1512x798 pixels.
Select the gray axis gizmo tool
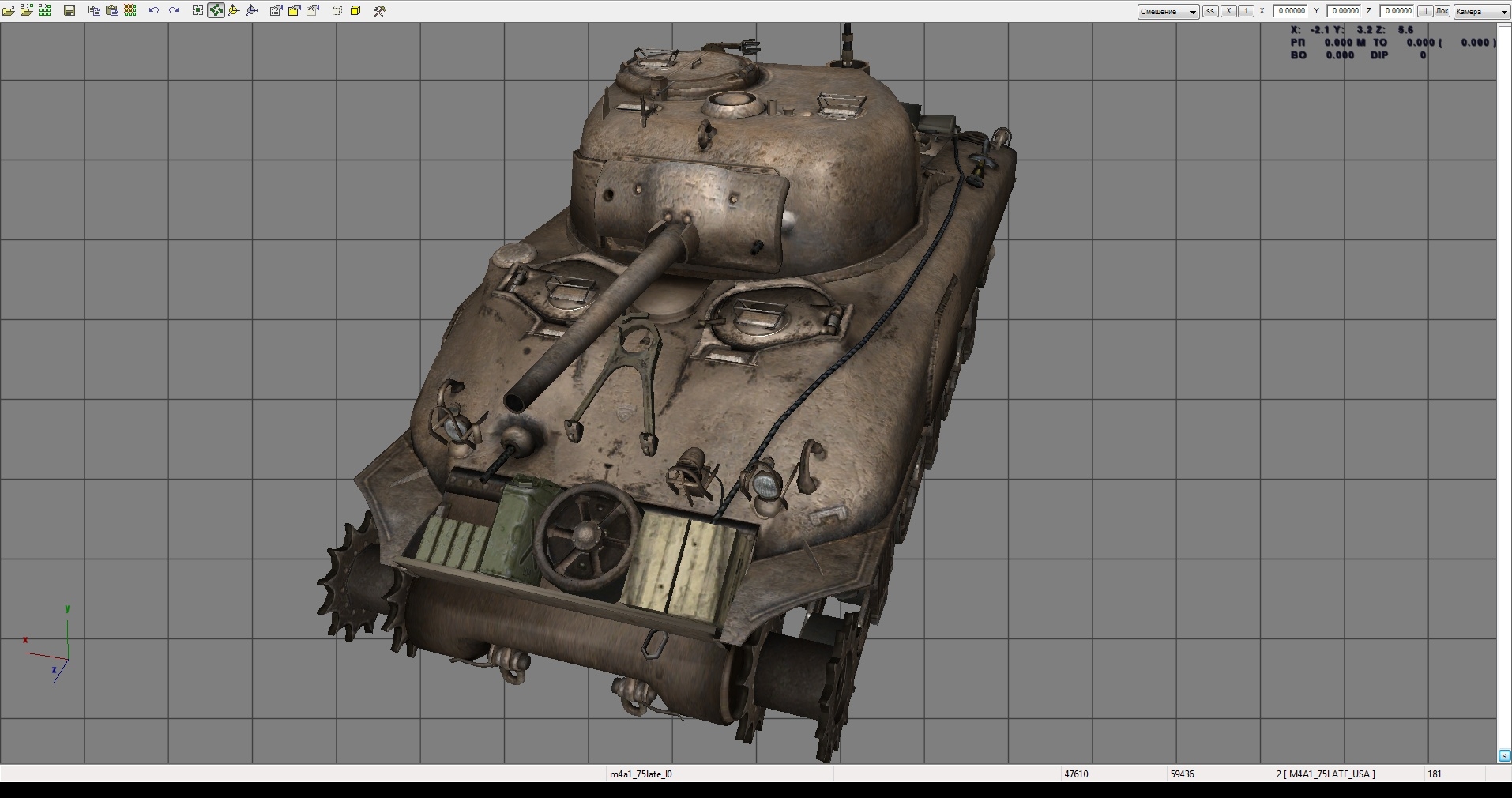[252, 10]
